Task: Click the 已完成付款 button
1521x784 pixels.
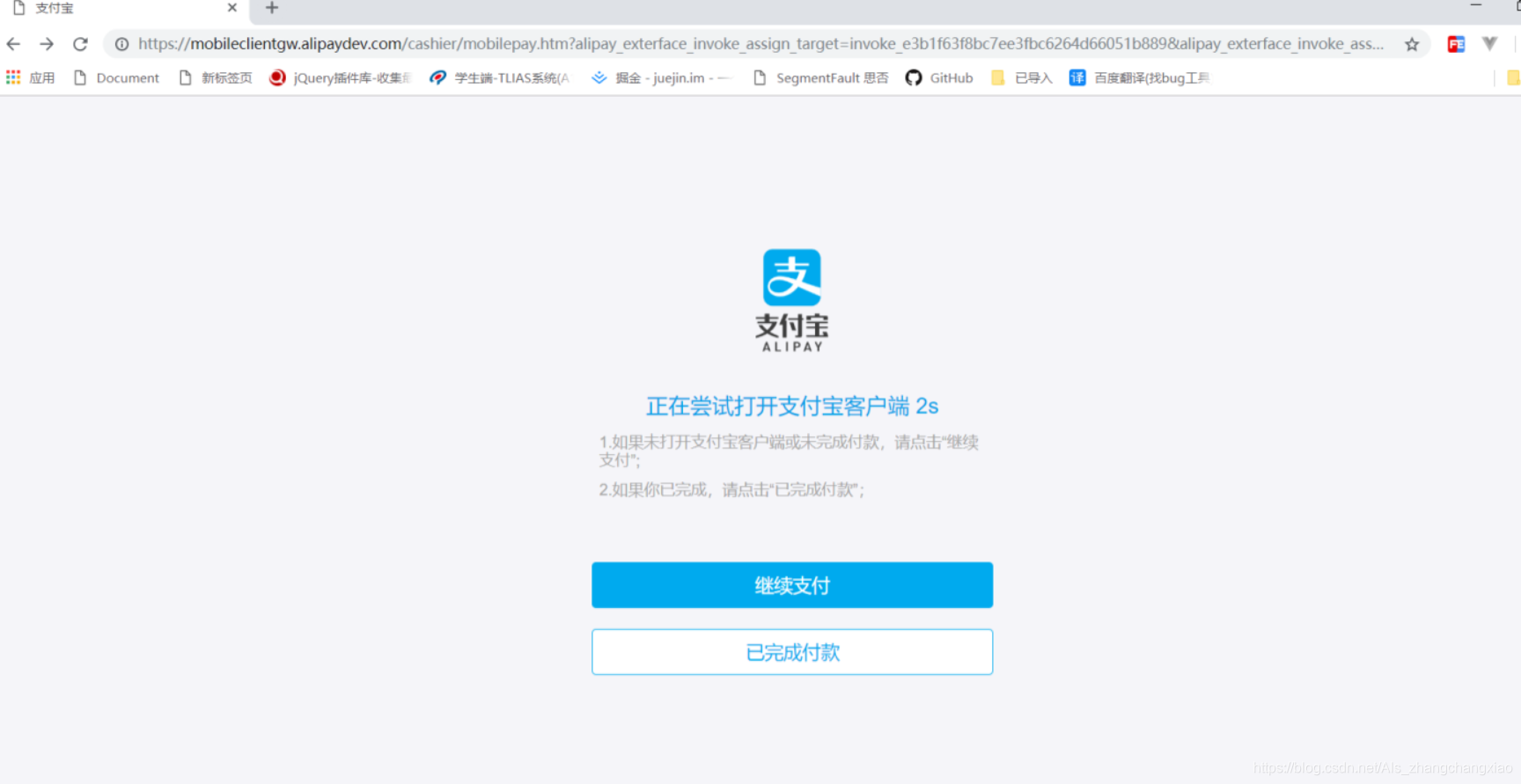Action: [x=792, y=652]
